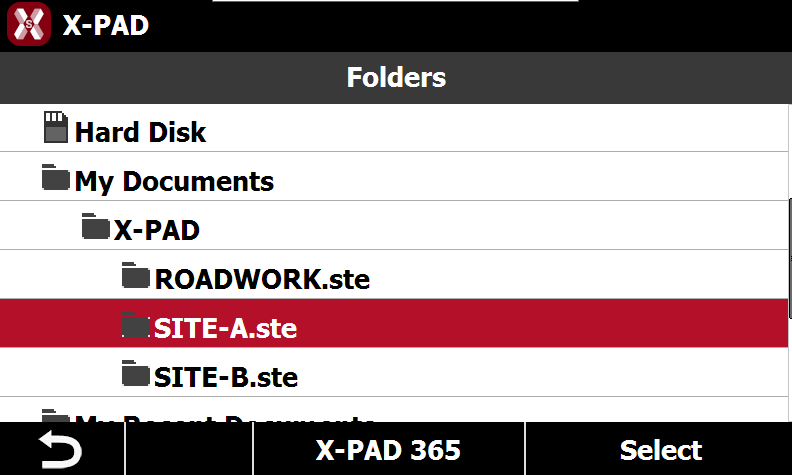792x475 pixels.
Task: Click the X-PAD app logo icon
Action: click(29, 24)
